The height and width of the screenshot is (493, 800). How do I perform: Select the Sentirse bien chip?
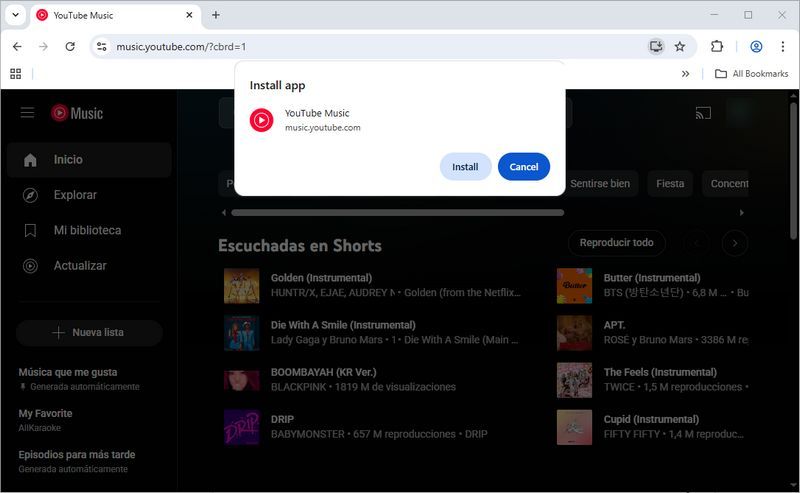point(600,183)
